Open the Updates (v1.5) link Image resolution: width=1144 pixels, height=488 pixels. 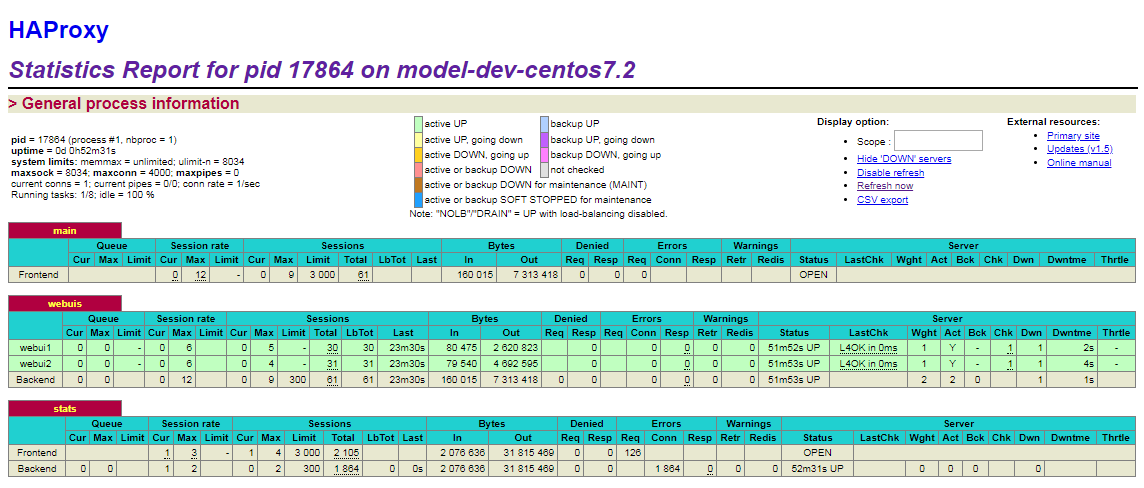(1079, 149)
